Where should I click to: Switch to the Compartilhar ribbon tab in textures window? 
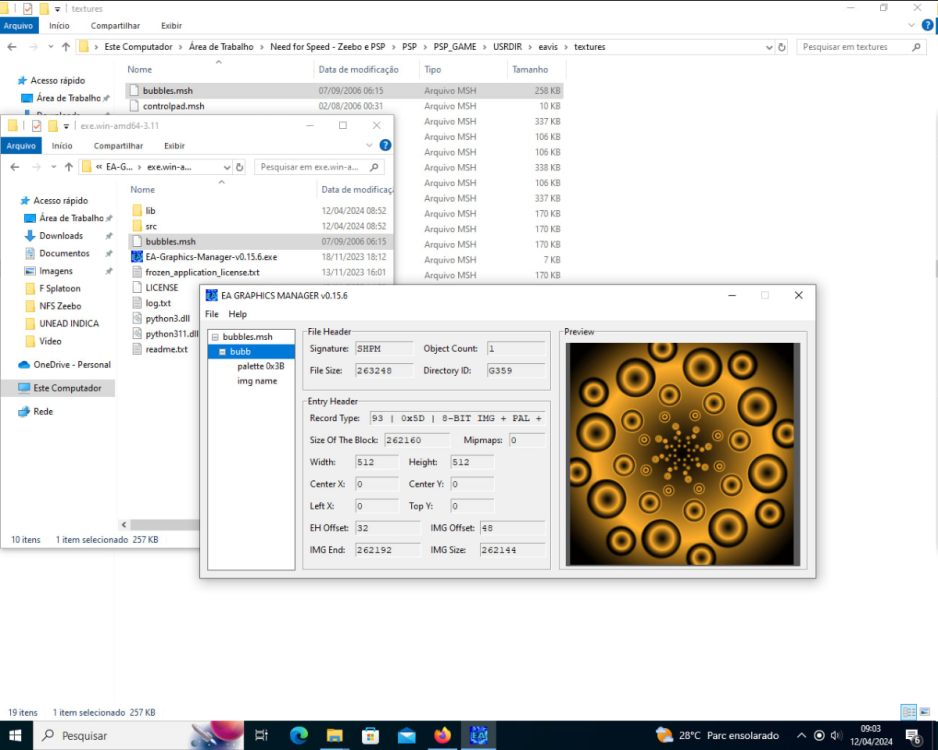pos(115,25)
